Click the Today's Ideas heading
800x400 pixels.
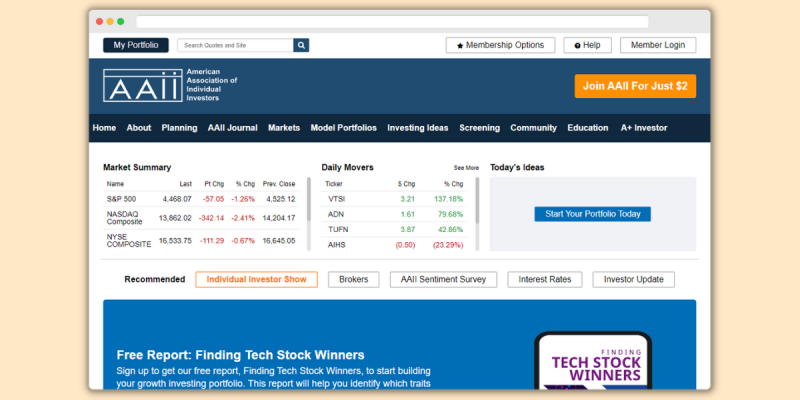(x=517, y=167)
